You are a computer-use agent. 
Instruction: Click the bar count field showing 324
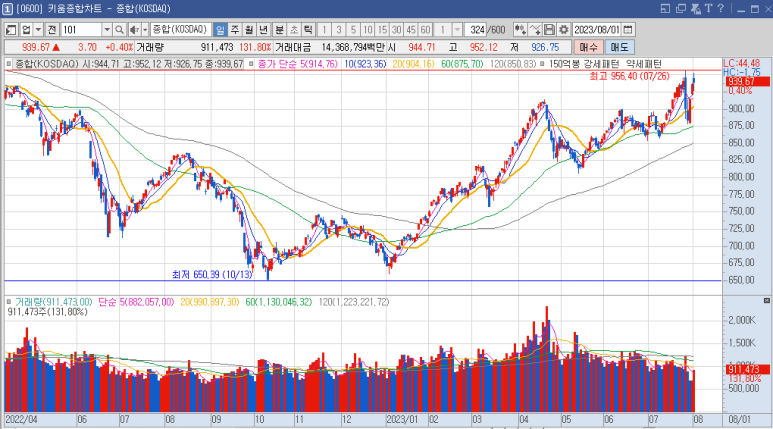(x=476, y=30)
